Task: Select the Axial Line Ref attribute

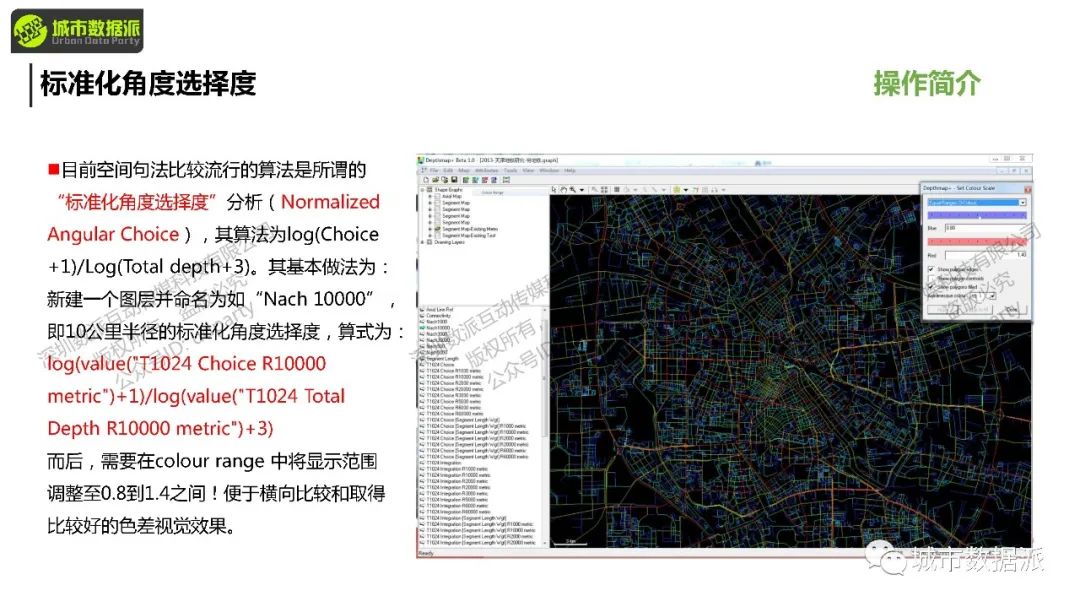Action: [439, 309]
